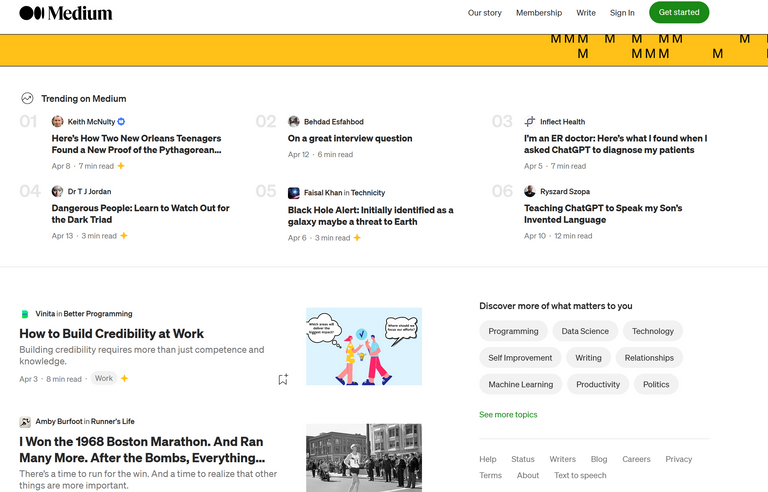Open Behdad Esfahbod's avatar
This screenshot has width=768, height=492.
point(293,122)
